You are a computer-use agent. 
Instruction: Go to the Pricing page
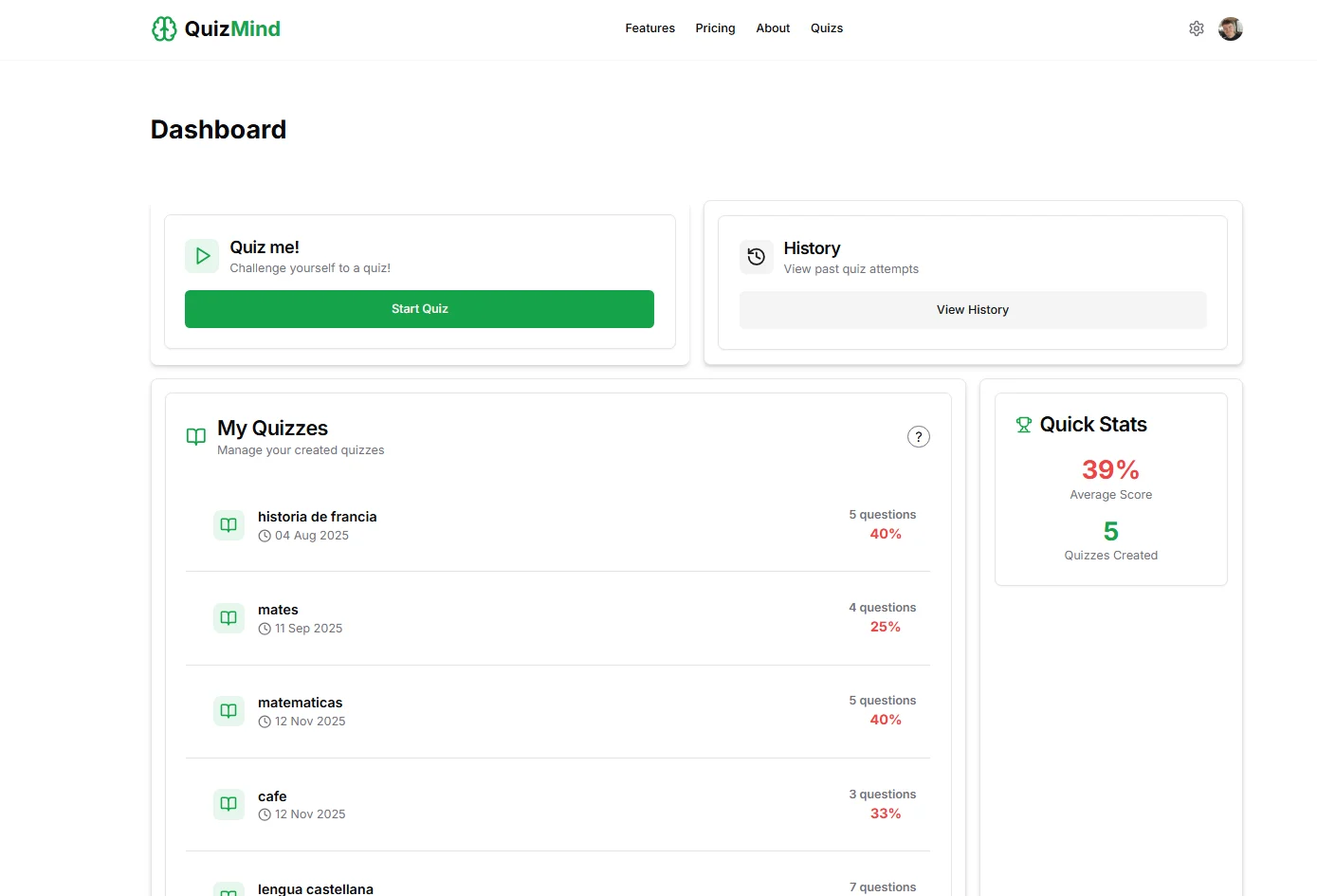coord(715,28)
